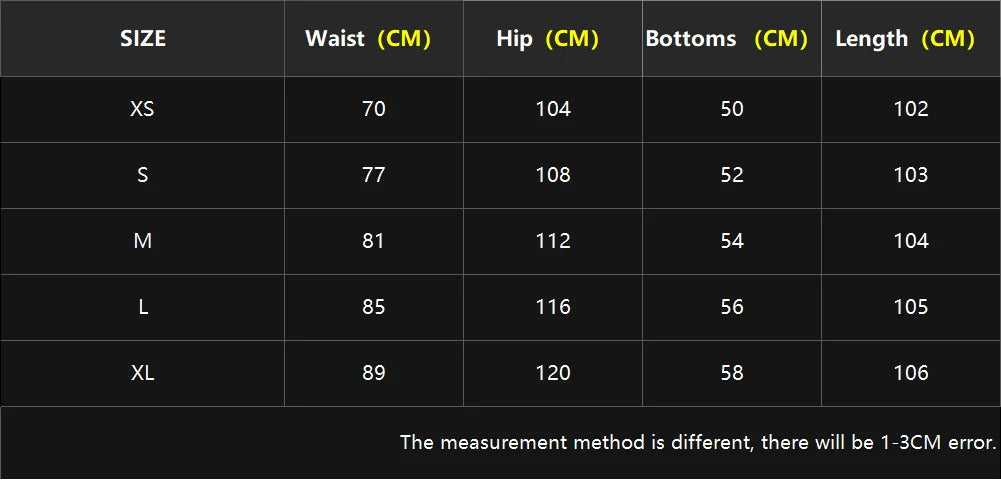Select the Length (CM) header cell
This screenshot has width=1001, height=480.
[x=904, y=39]
